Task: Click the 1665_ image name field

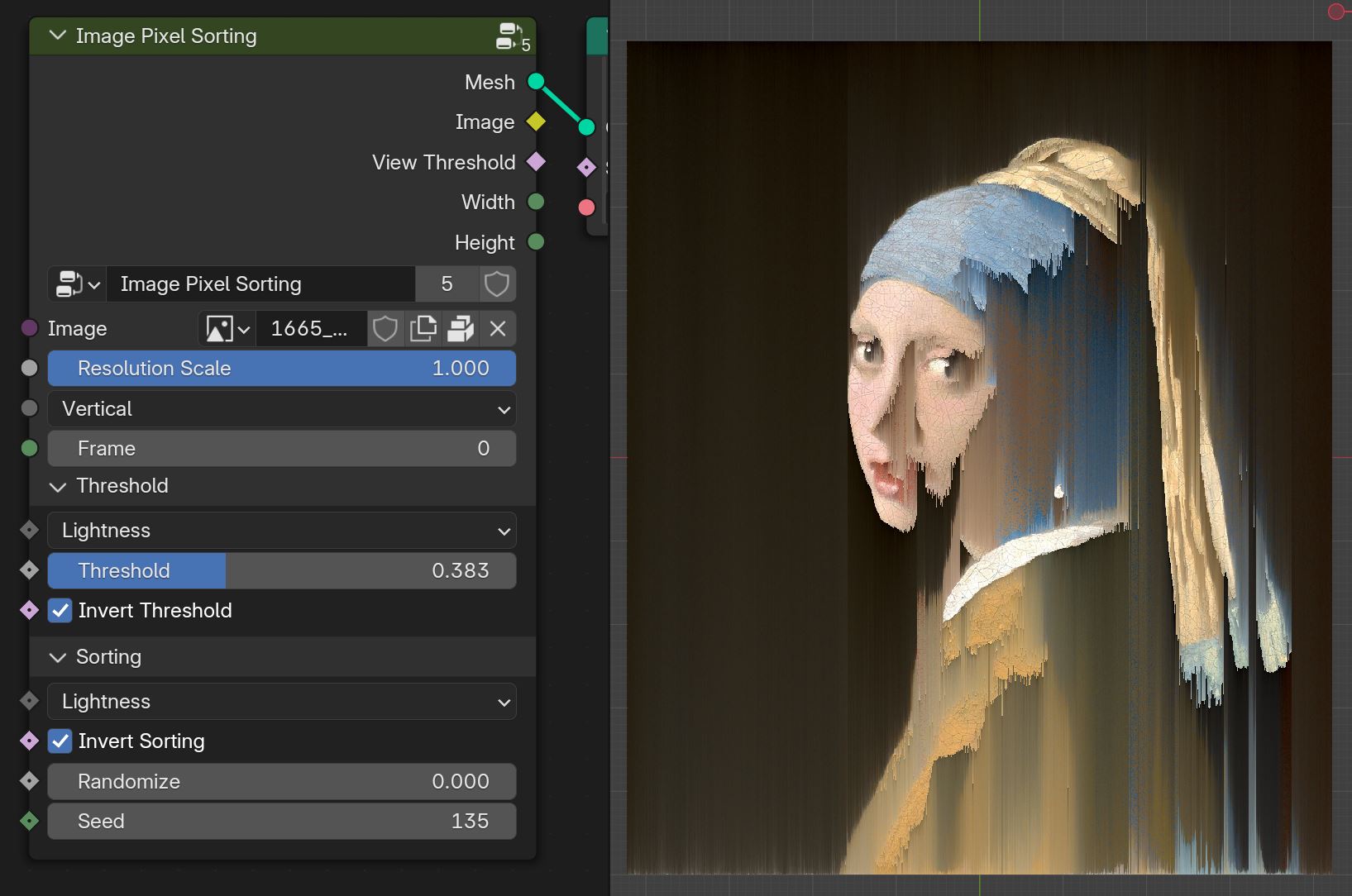Action: click(311, 329)
